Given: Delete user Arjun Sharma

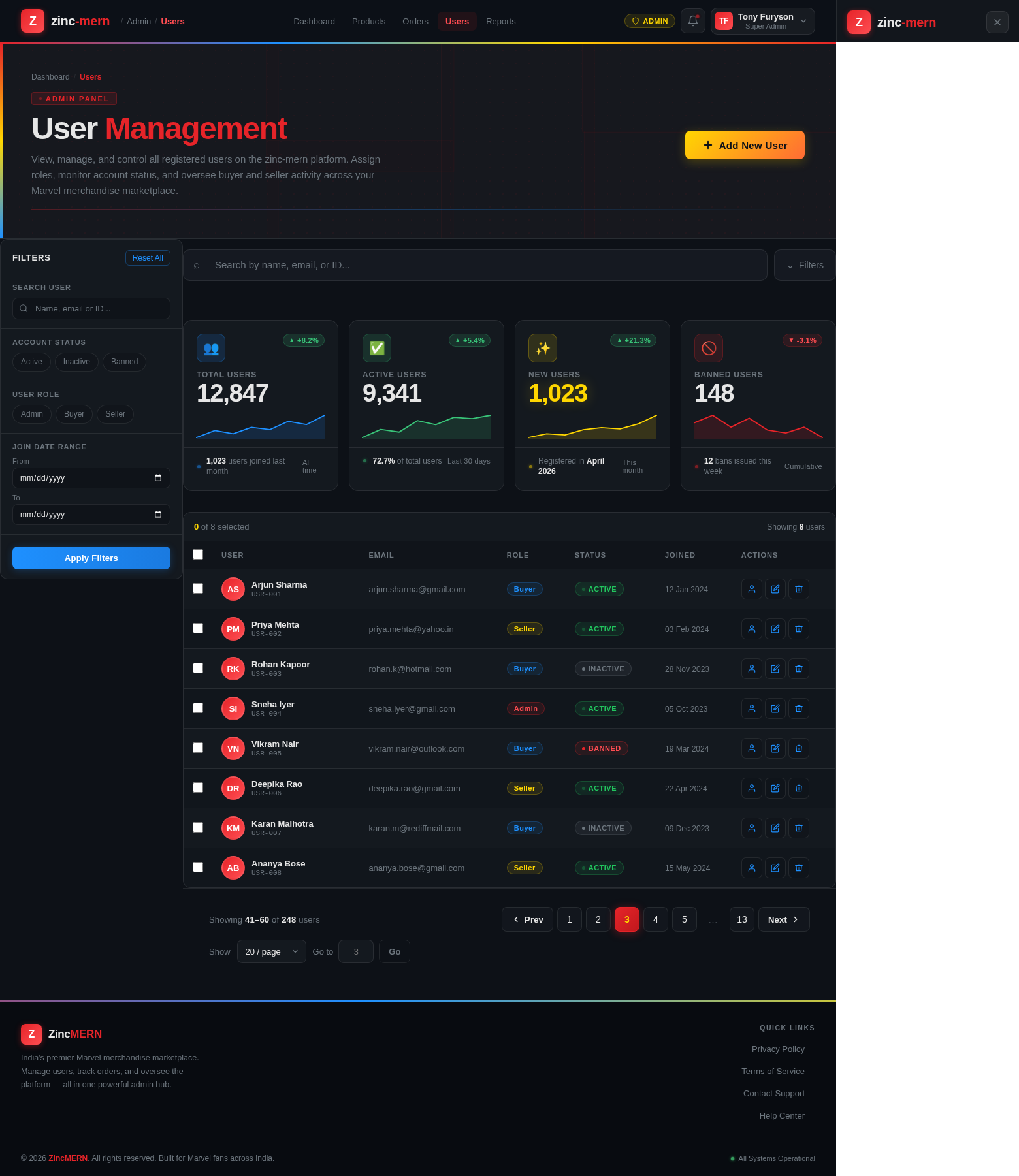Looking at the screenshot, I should [799, 589].
